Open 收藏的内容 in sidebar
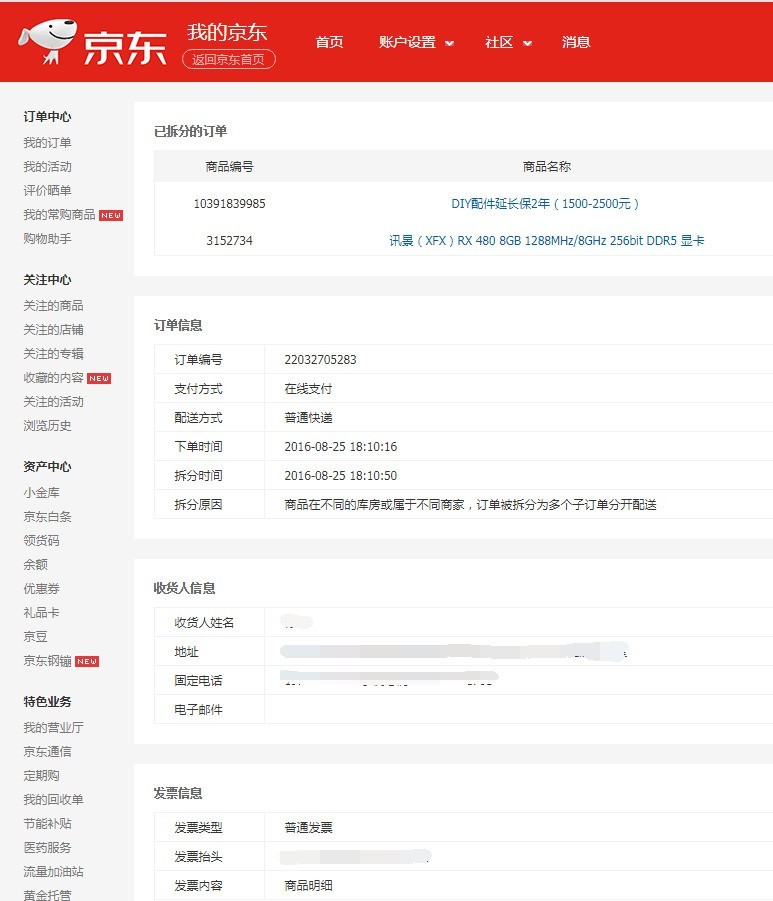This screenshot has width=773, height=901. [x=53, y=378]
